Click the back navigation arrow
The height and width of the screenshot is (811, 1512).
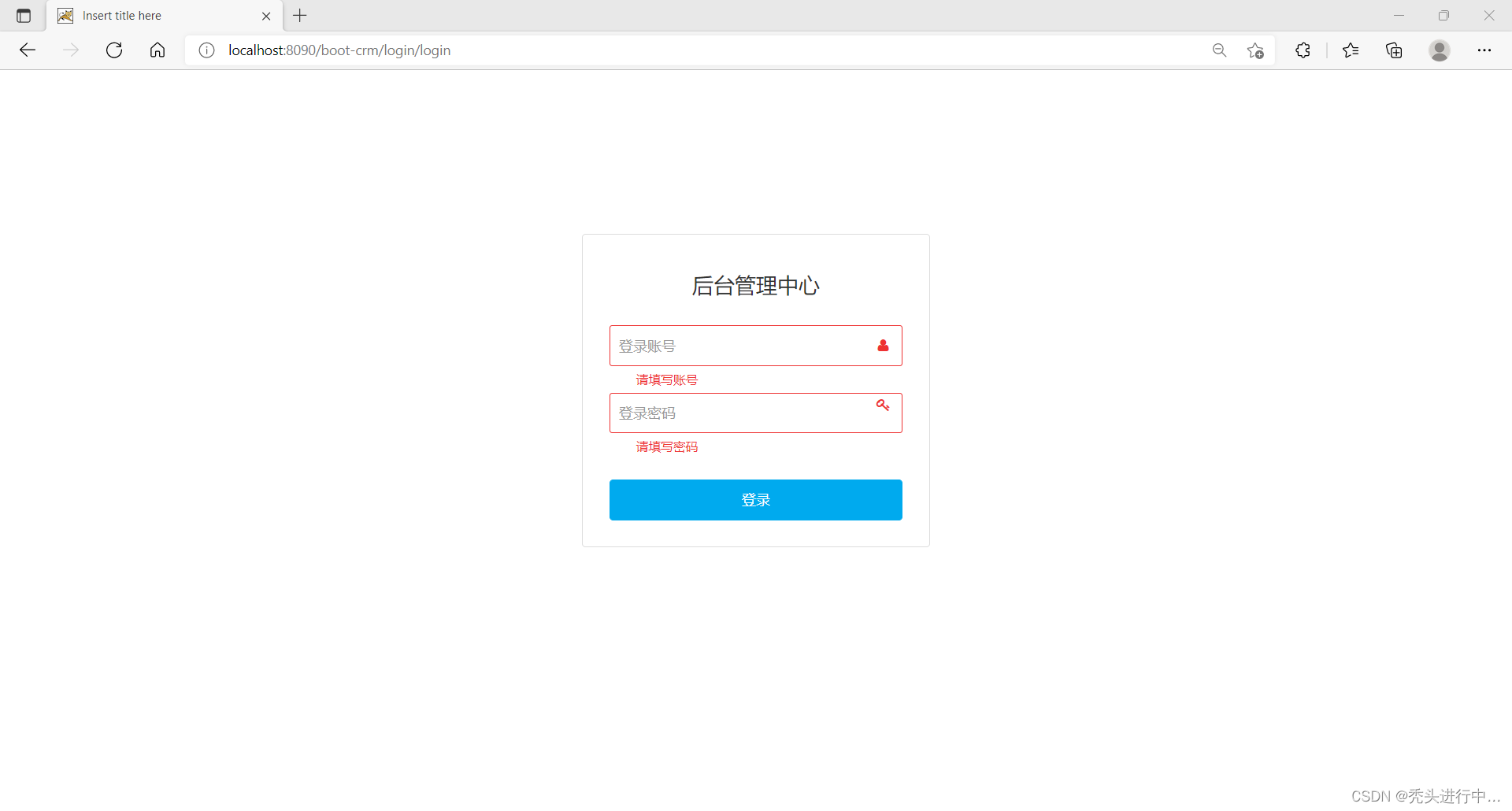(28, 50)
